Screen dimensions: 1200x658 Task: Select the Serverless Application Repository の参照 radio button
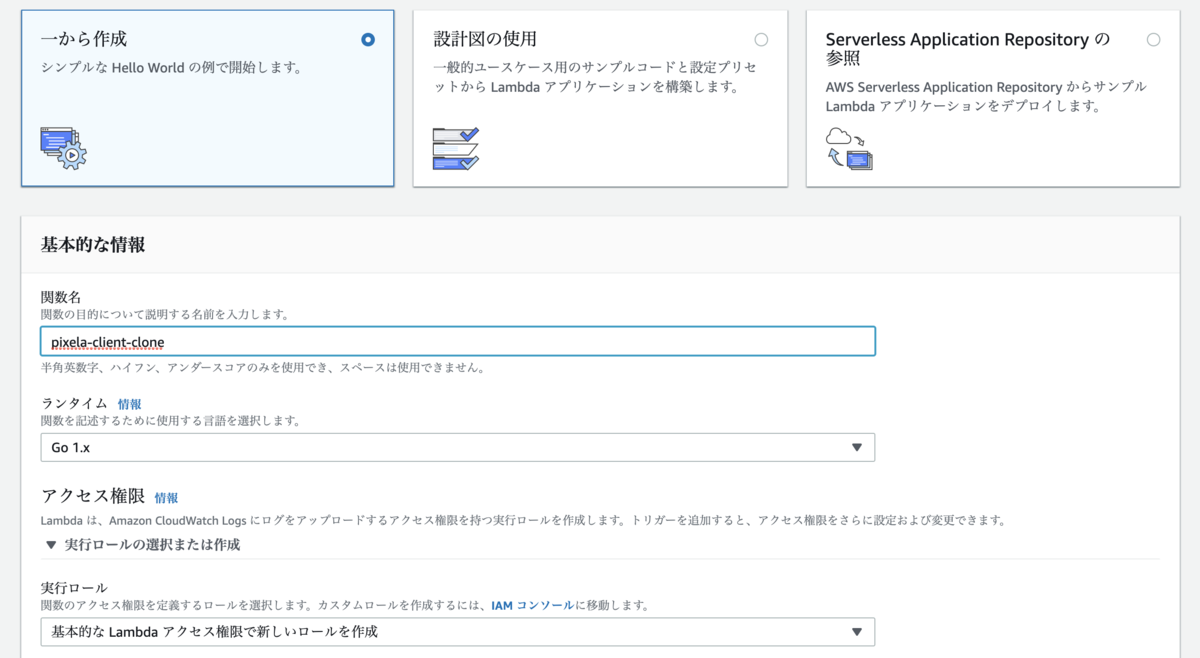point(1155,39)
